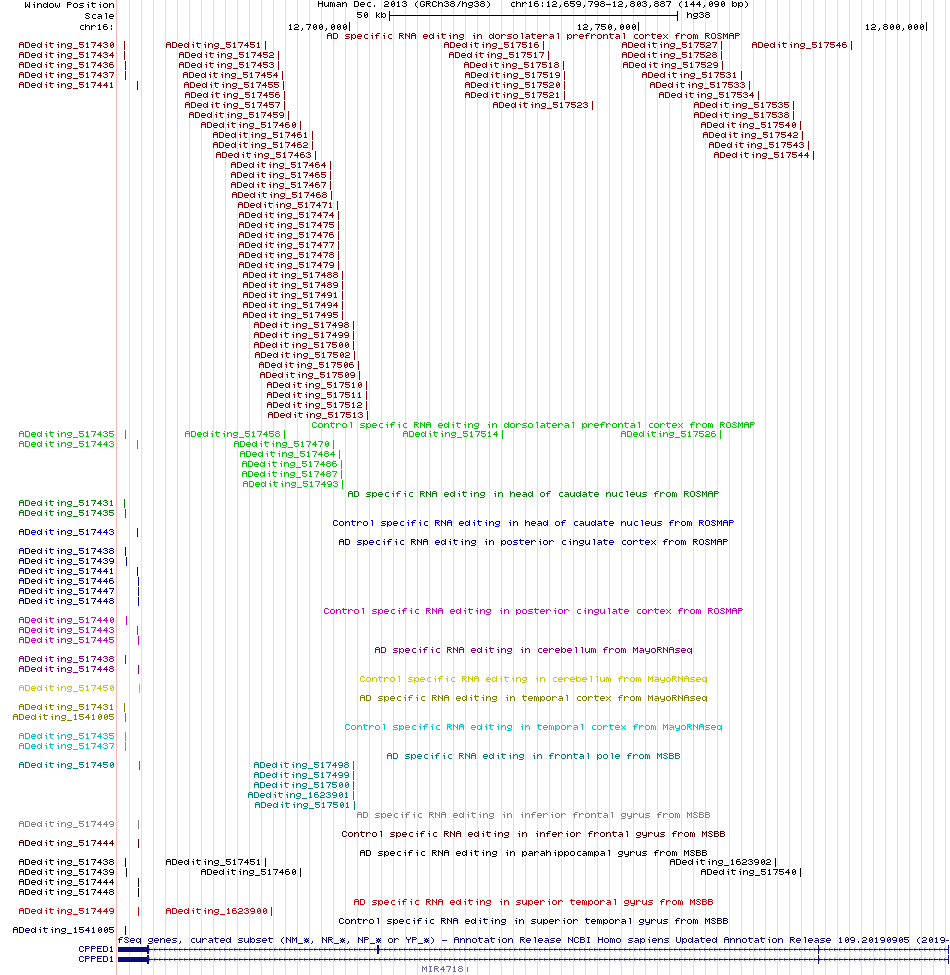
Task: Click the 50 kb scale bar
Action: pyautogui.click(x=533, y=16)
